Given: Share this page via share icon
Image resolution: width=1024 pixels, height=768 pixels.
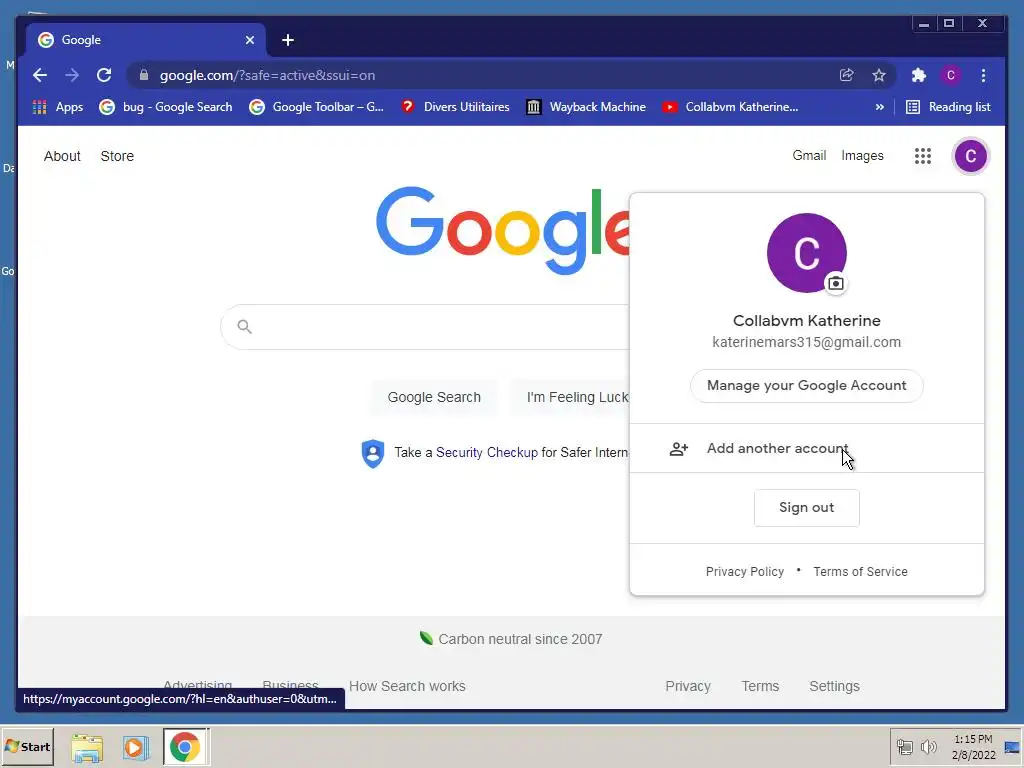Looking at the screenshot, I should (846, 75).
